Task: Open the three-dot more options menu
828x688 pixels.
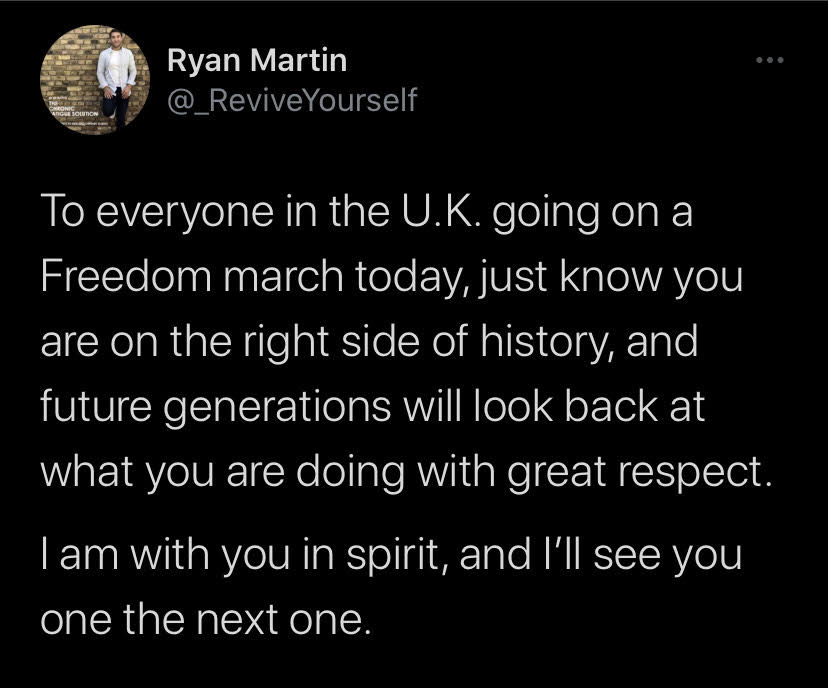Action: click(x=769, y=60)
